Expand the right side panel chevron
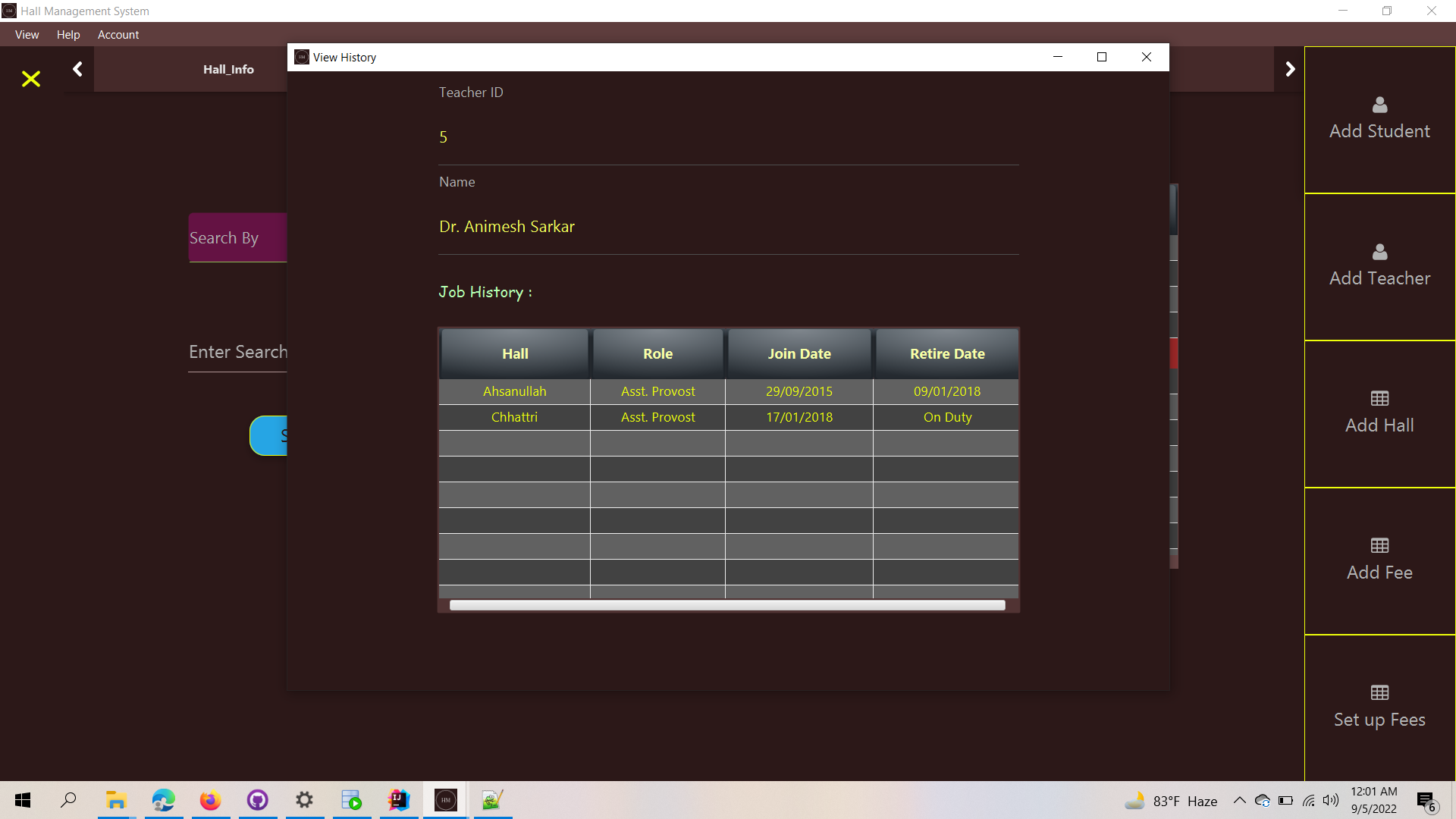The width and height of the screenshot is (1456, 819). point(1289,68)
